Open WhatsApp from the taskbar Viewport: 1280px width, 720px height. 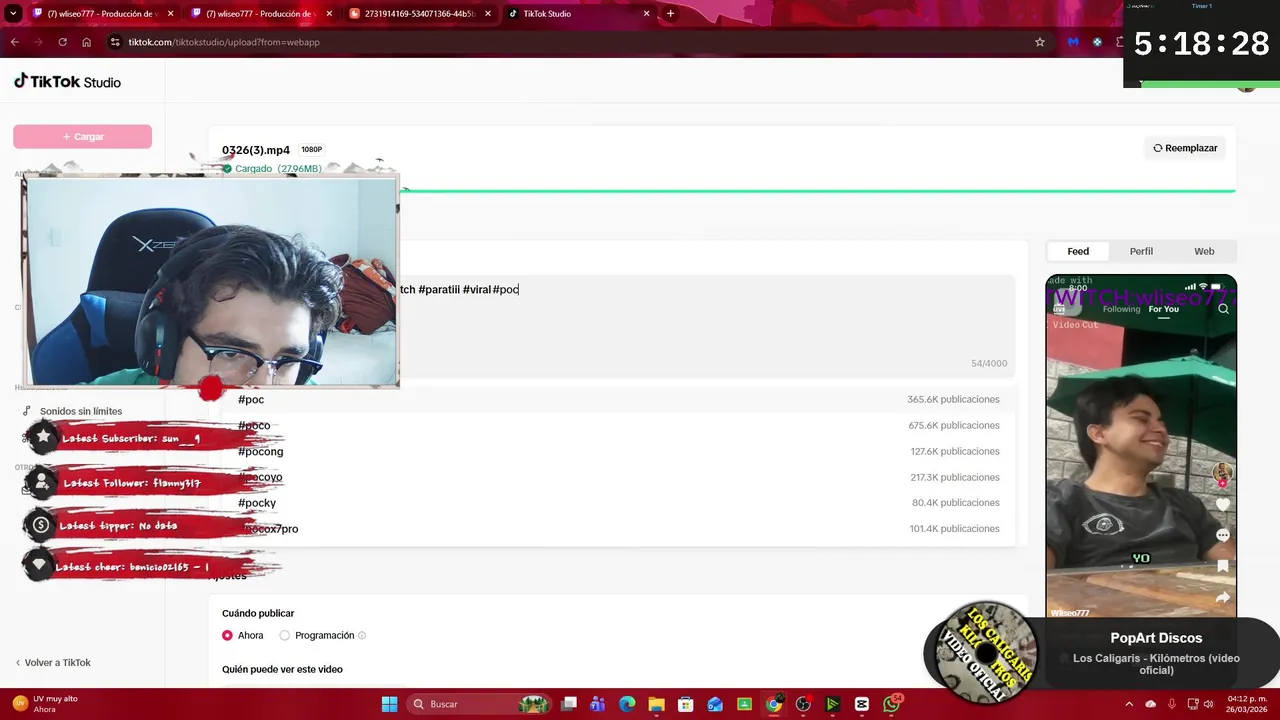891,704
